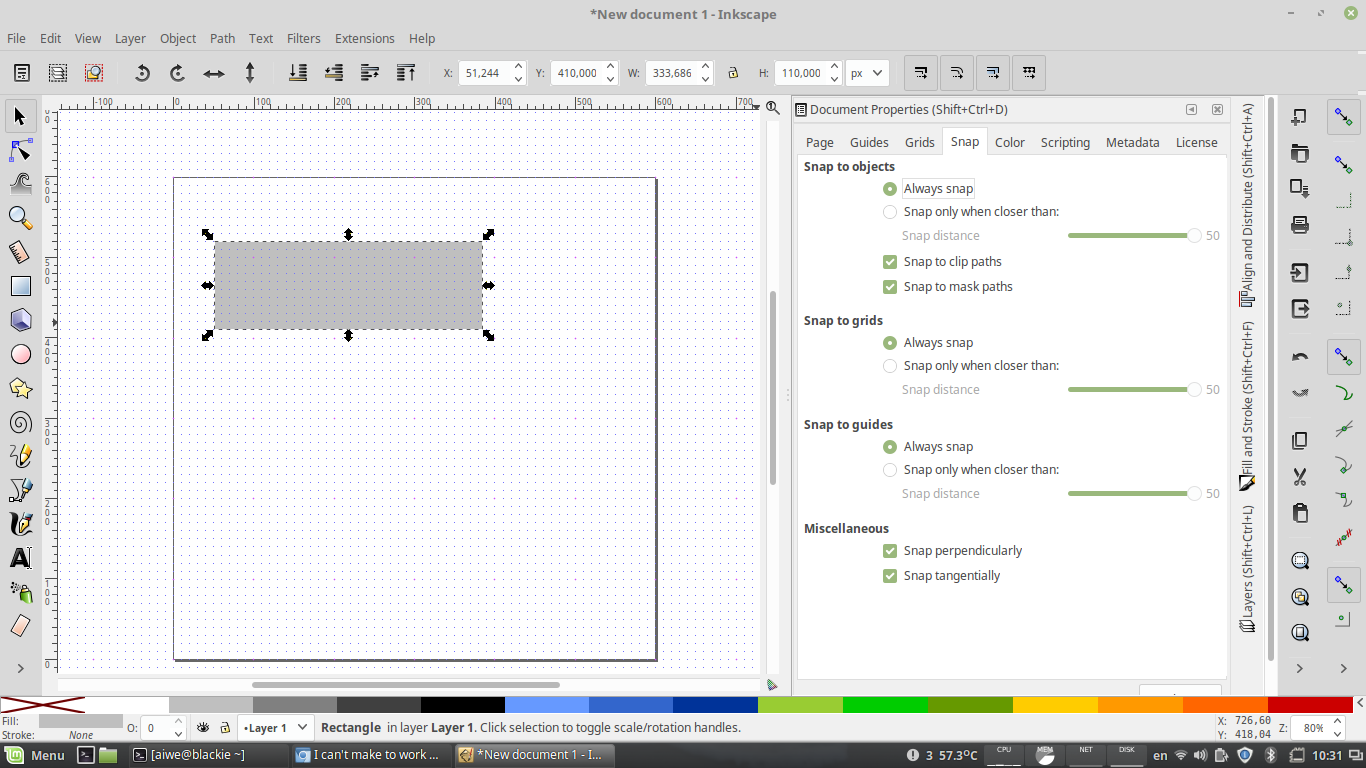
Task: Choose the Zoom magnifier tool
Action: pos(20,218)
